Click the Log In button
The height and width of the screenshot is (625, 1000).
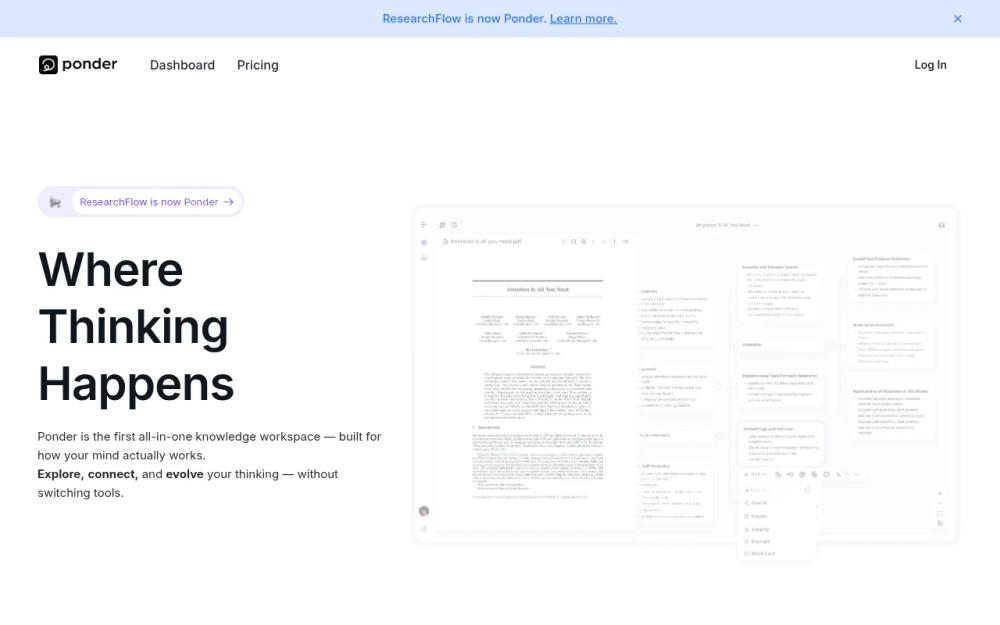click(930, 64)
